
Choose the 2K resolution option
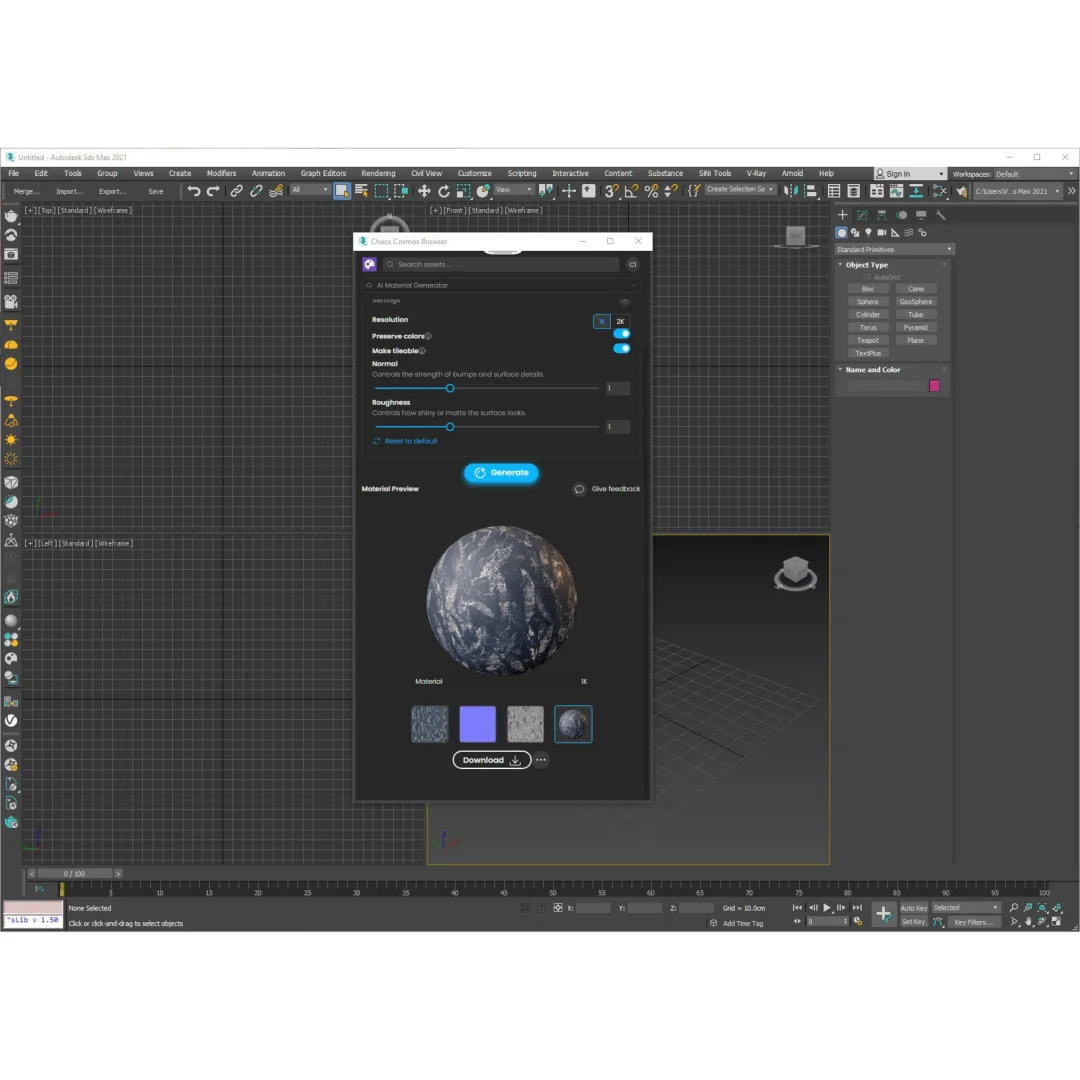point(620,321)
